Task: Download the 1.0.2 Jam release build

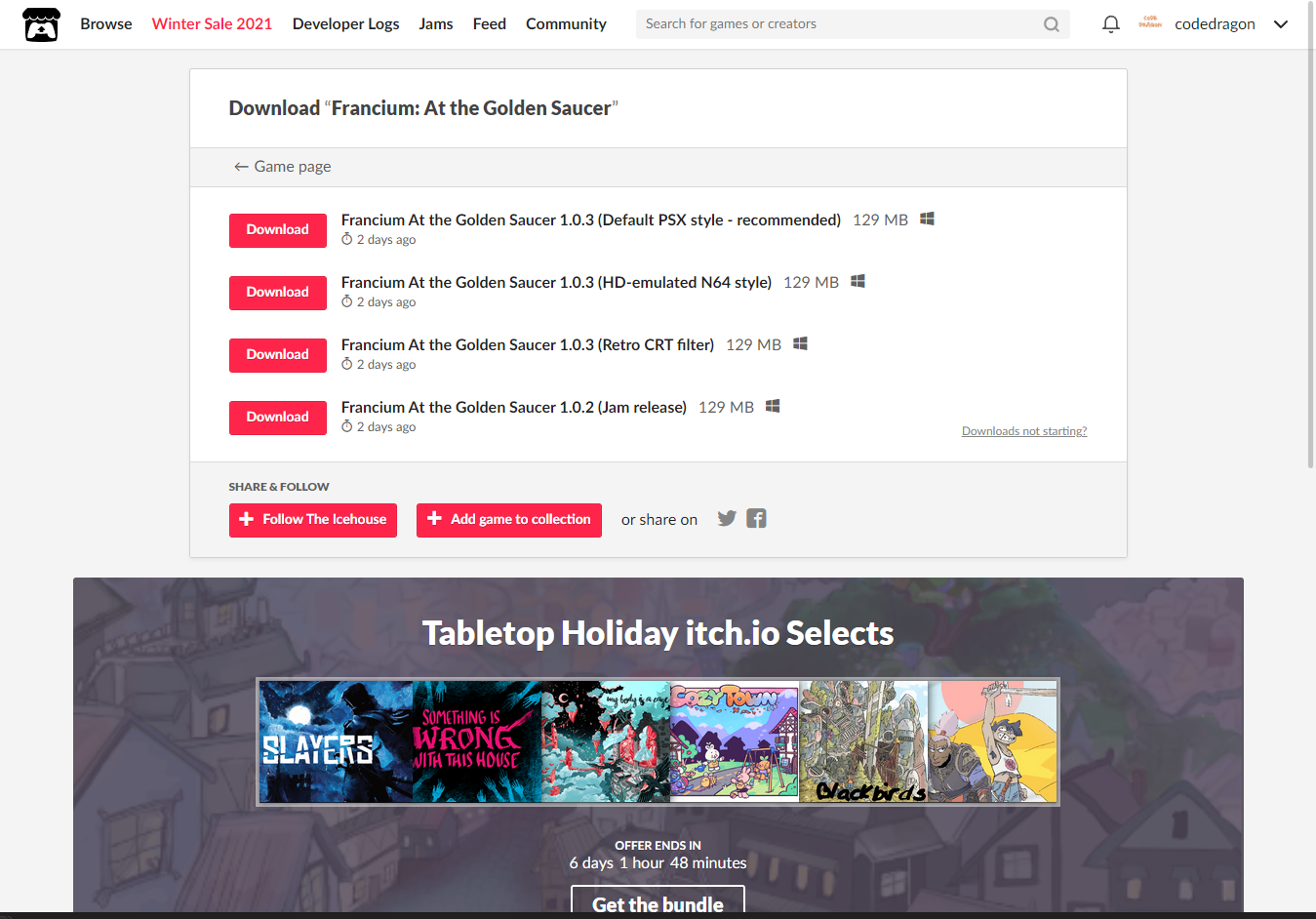Action: point(278,418)
